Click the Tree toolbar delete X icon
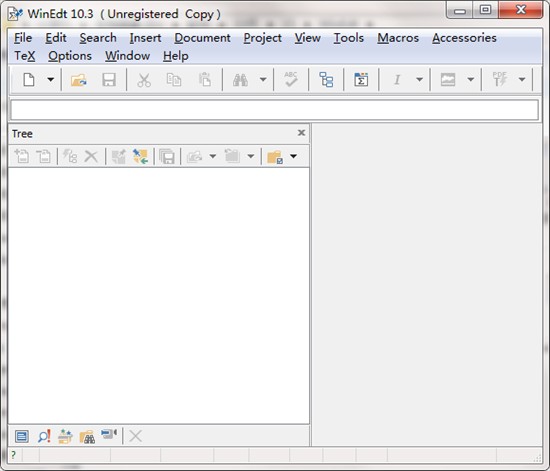Image resolution: width=550 pixels, height=471 pixels. [x=91, y=156]
